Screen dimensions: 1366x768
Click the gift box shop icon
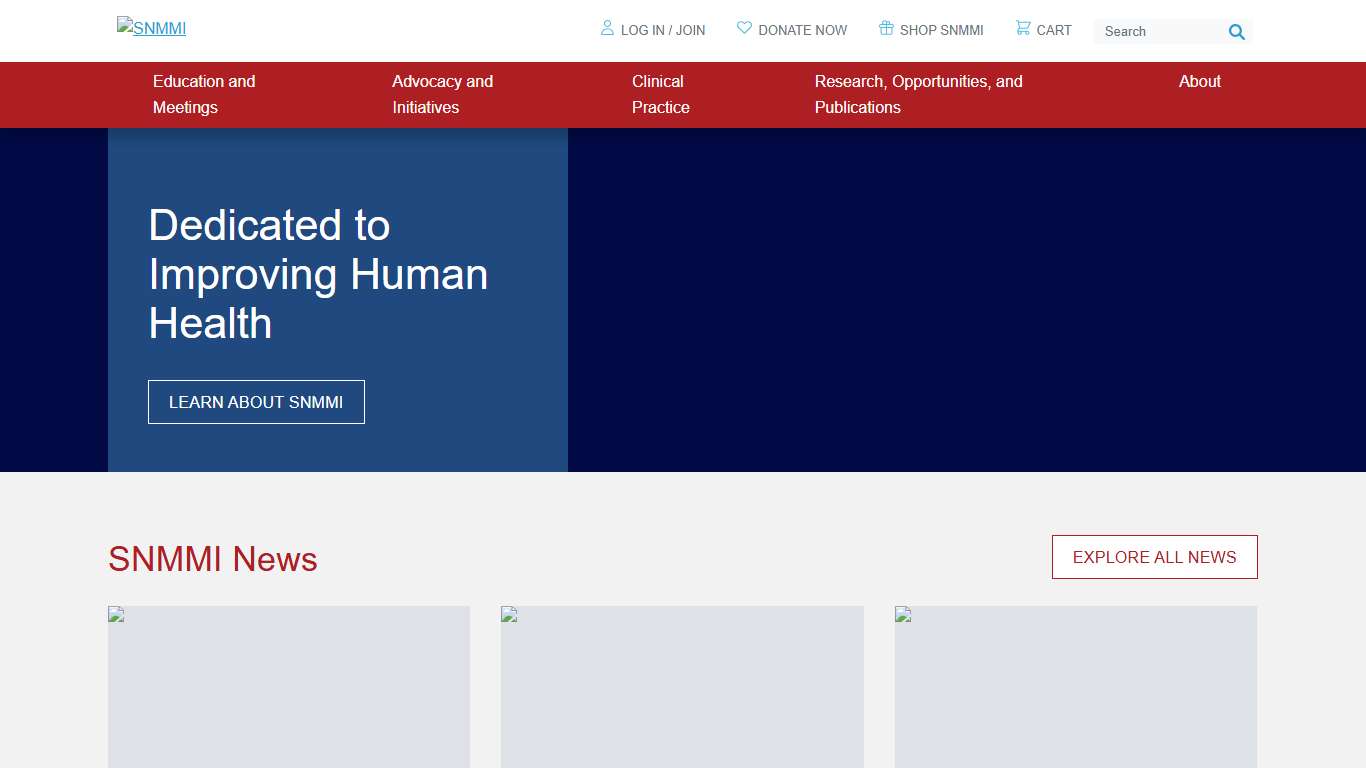[886, 28]
